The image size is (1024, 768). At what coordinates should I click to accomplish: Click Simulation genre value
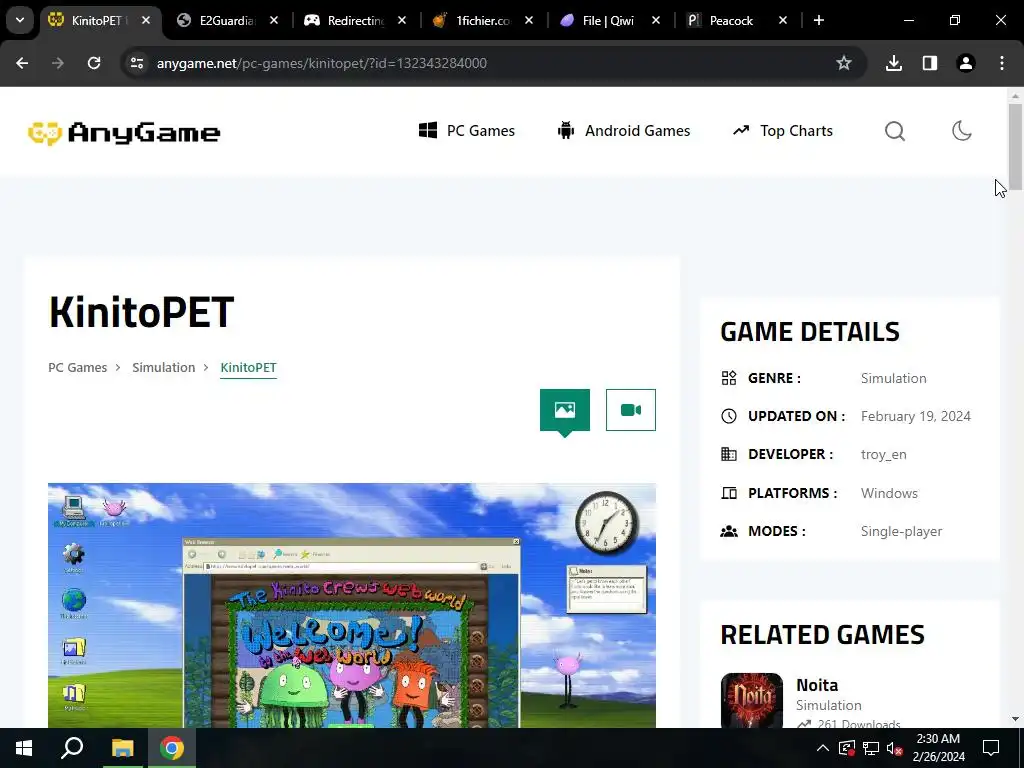(893, 378)
